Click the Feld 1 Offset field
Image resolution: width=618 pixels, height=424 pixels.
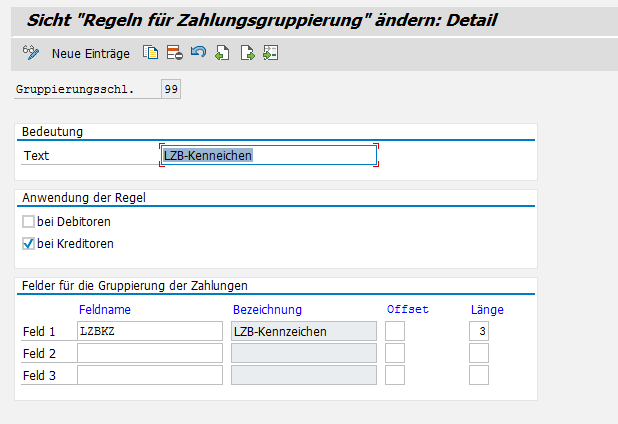395,331
